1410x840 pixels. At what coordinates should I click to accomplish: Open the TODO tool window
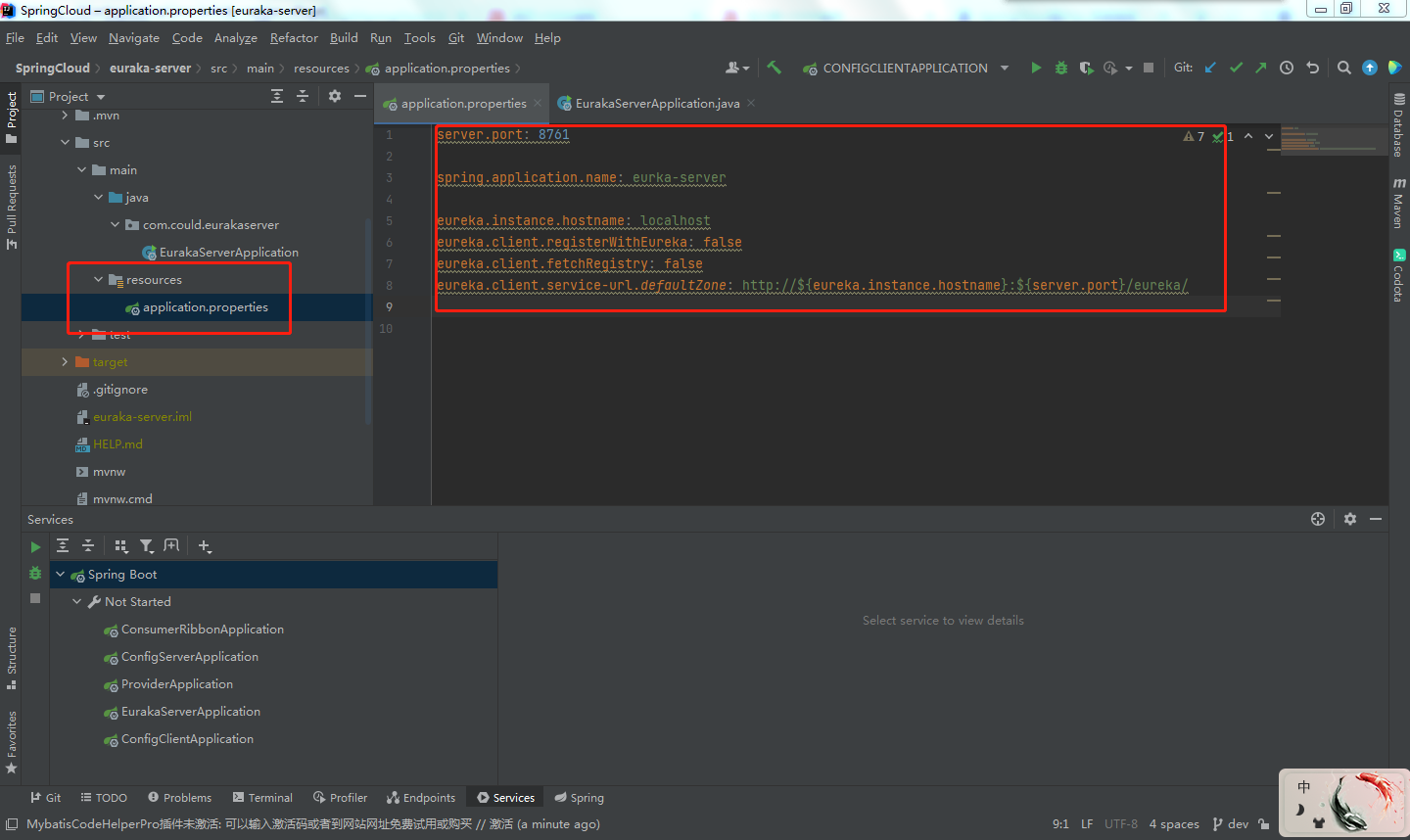click(104, 798)
